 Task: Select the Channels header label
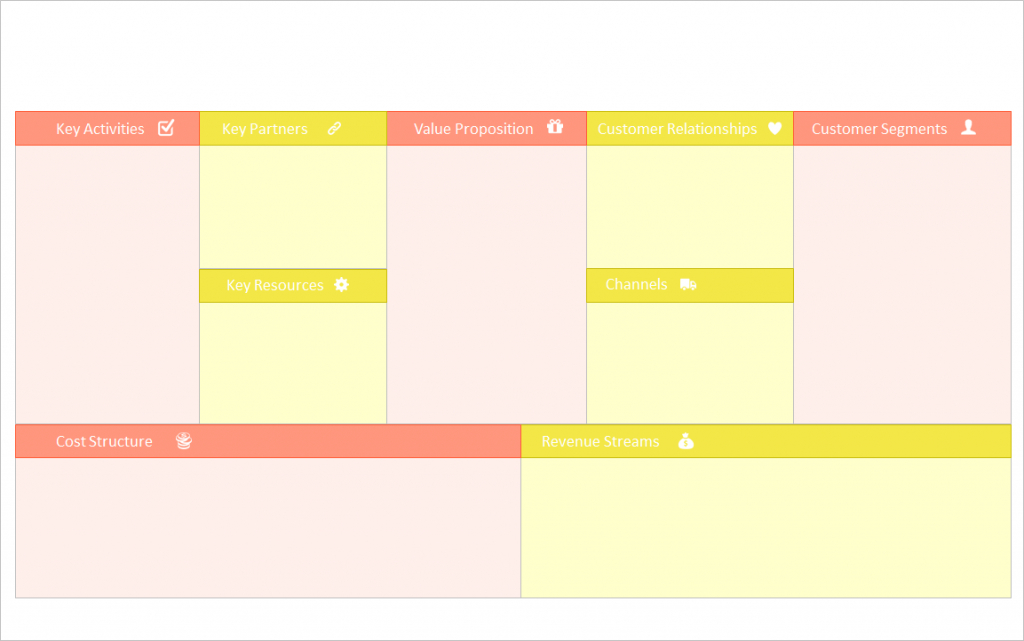click(x=636, y=285)
